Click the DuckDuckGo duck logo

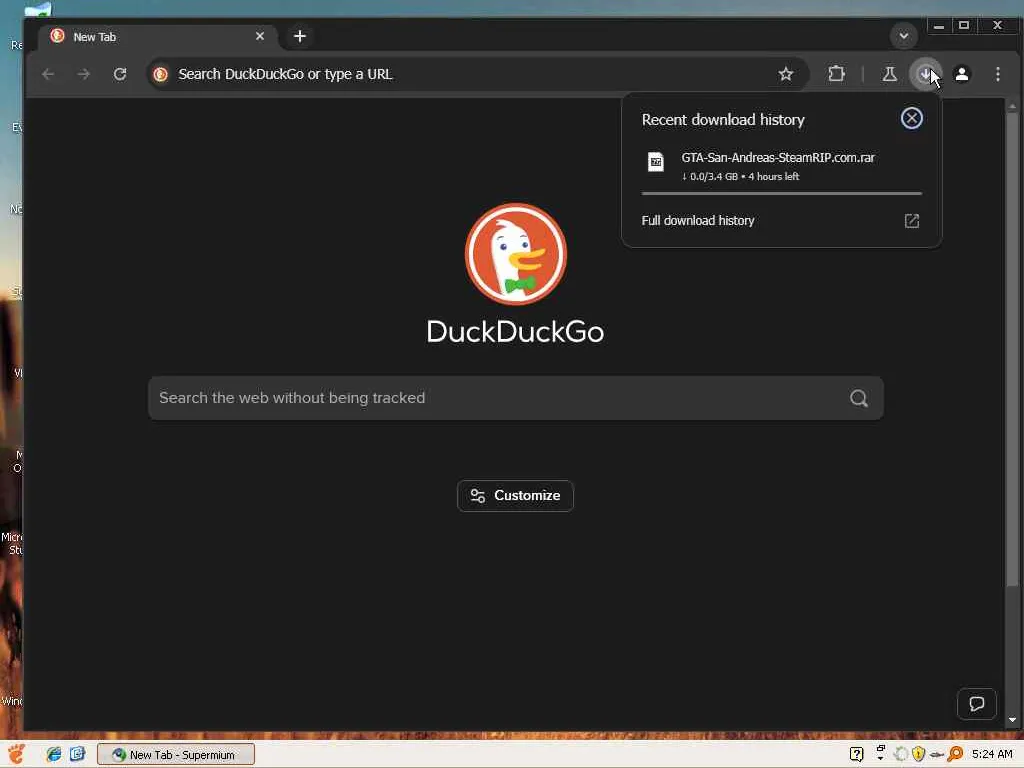(x=515, y=254)
